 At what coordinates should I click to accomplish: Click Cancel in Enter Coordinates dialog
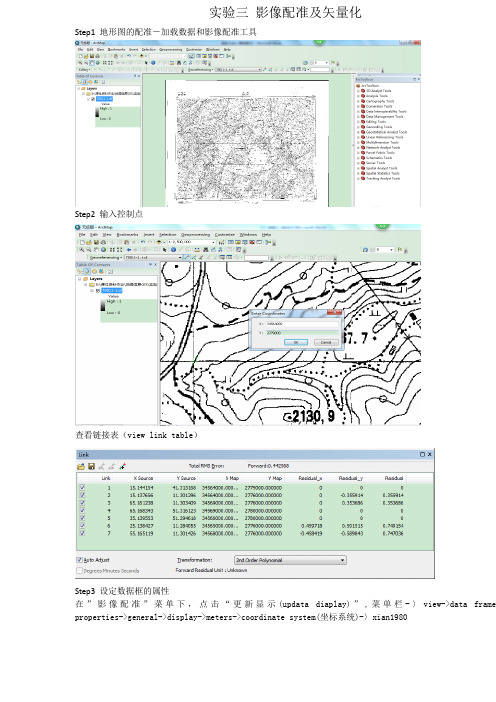click(326, 342)
